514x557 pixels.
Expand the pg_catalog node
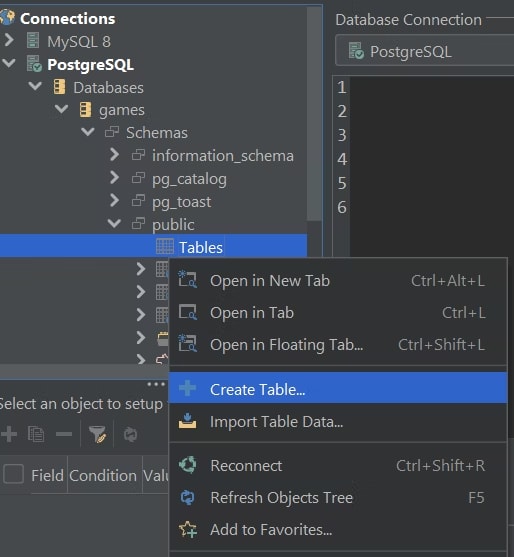tap(114, 177)
